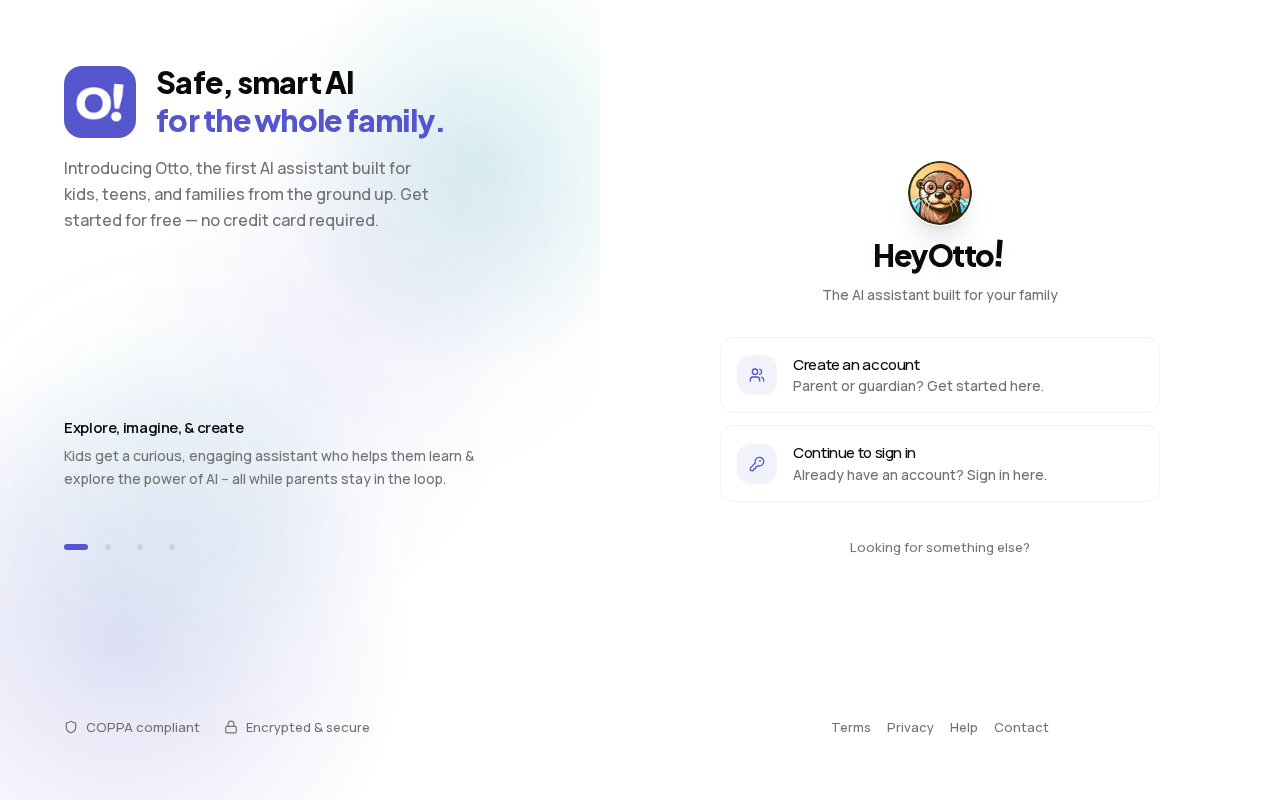Jump to the third carousel slide dot
The width and height of the screenshot is (1280, 800).
tap(140, 547)
